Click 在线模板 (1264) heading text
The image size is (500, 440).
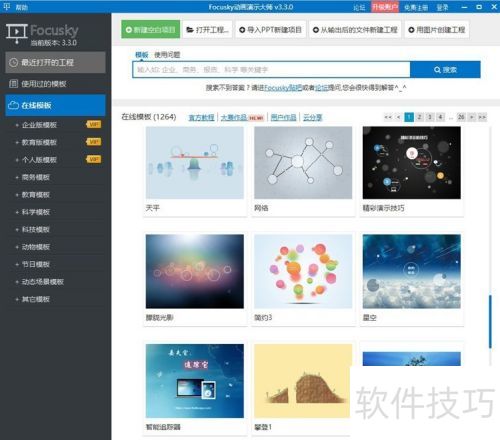click(x=149, y=117)
